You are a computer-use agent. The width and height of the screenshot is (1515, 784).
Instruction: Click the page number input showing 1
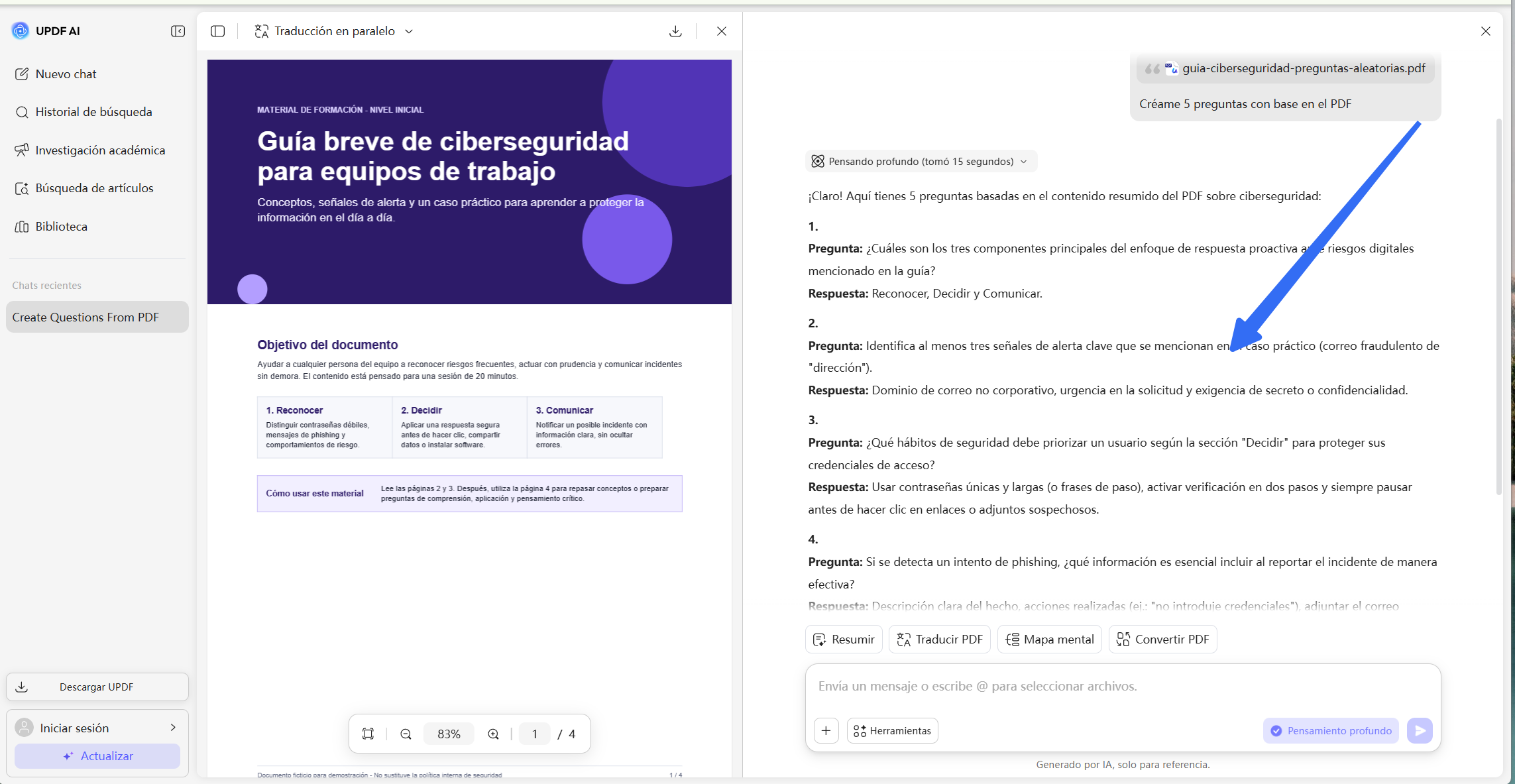(535, 734)
